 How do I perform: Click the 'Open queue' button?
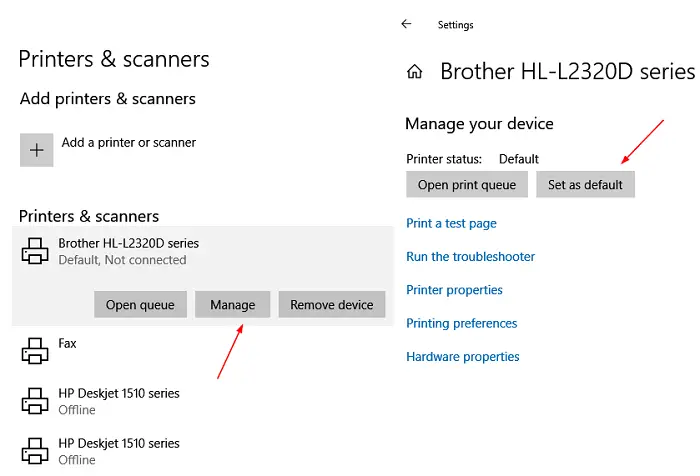pyautogui.click(x=140, y=305)
